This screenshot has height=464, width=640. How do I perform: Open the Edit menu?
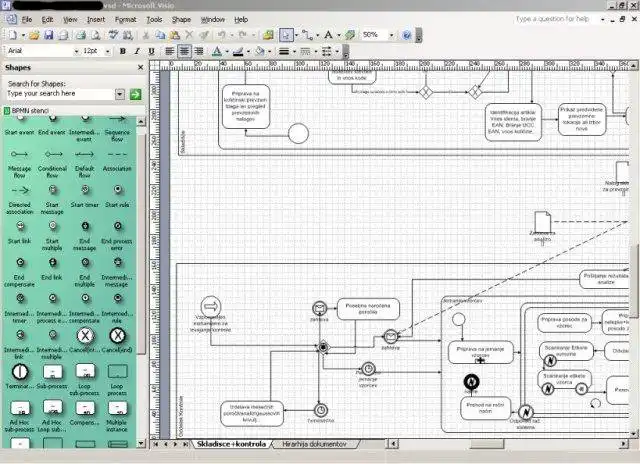point(47,20)
